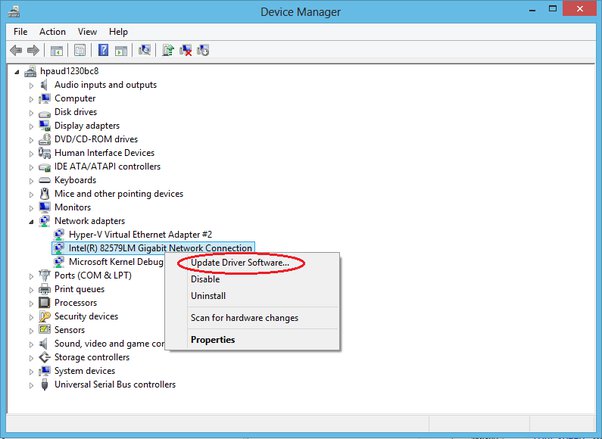Click the Forward arrow toolbar icon
The image size is (602, 439).
click(33, 50)
